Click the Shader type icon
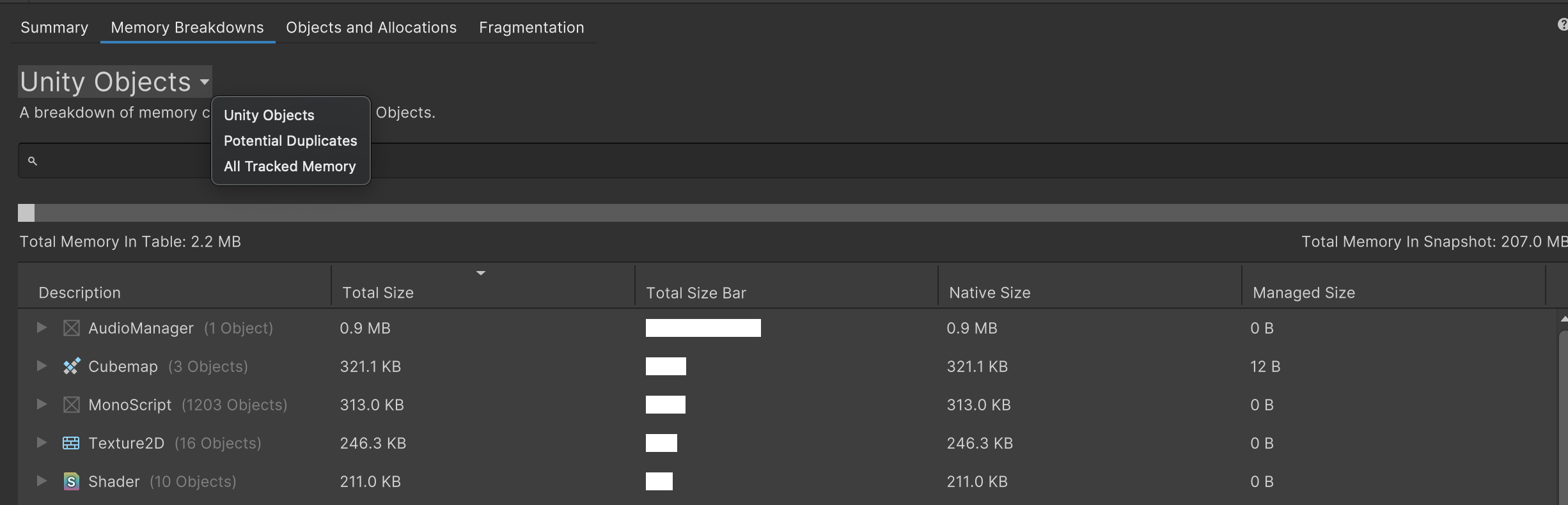Viewport: 1568px width, 505px height. [71, 481]
